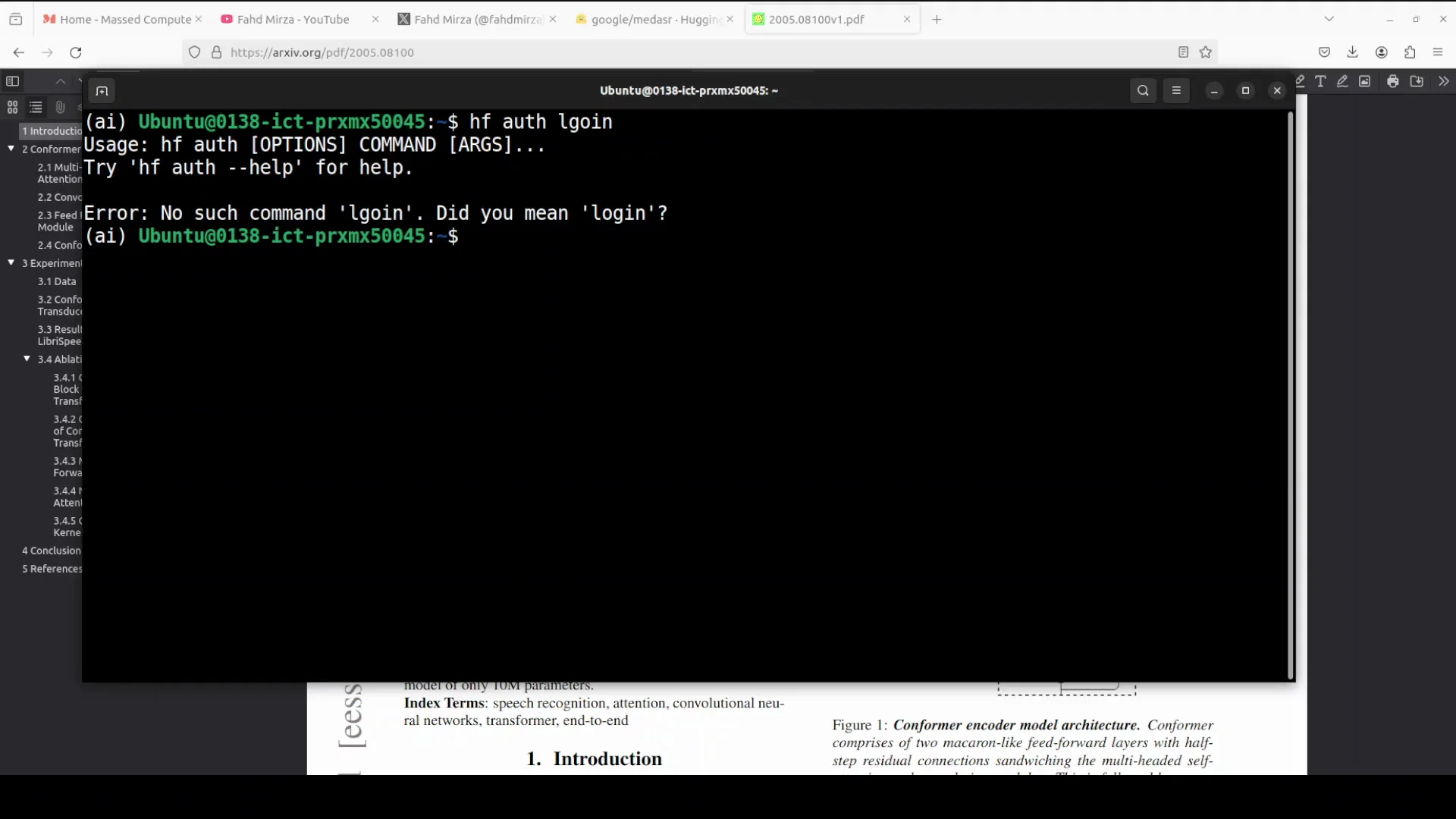Expand more PDF tools chevrons
The height and width of the screenshot is (819, 1456).
[x=1443, y=81]
